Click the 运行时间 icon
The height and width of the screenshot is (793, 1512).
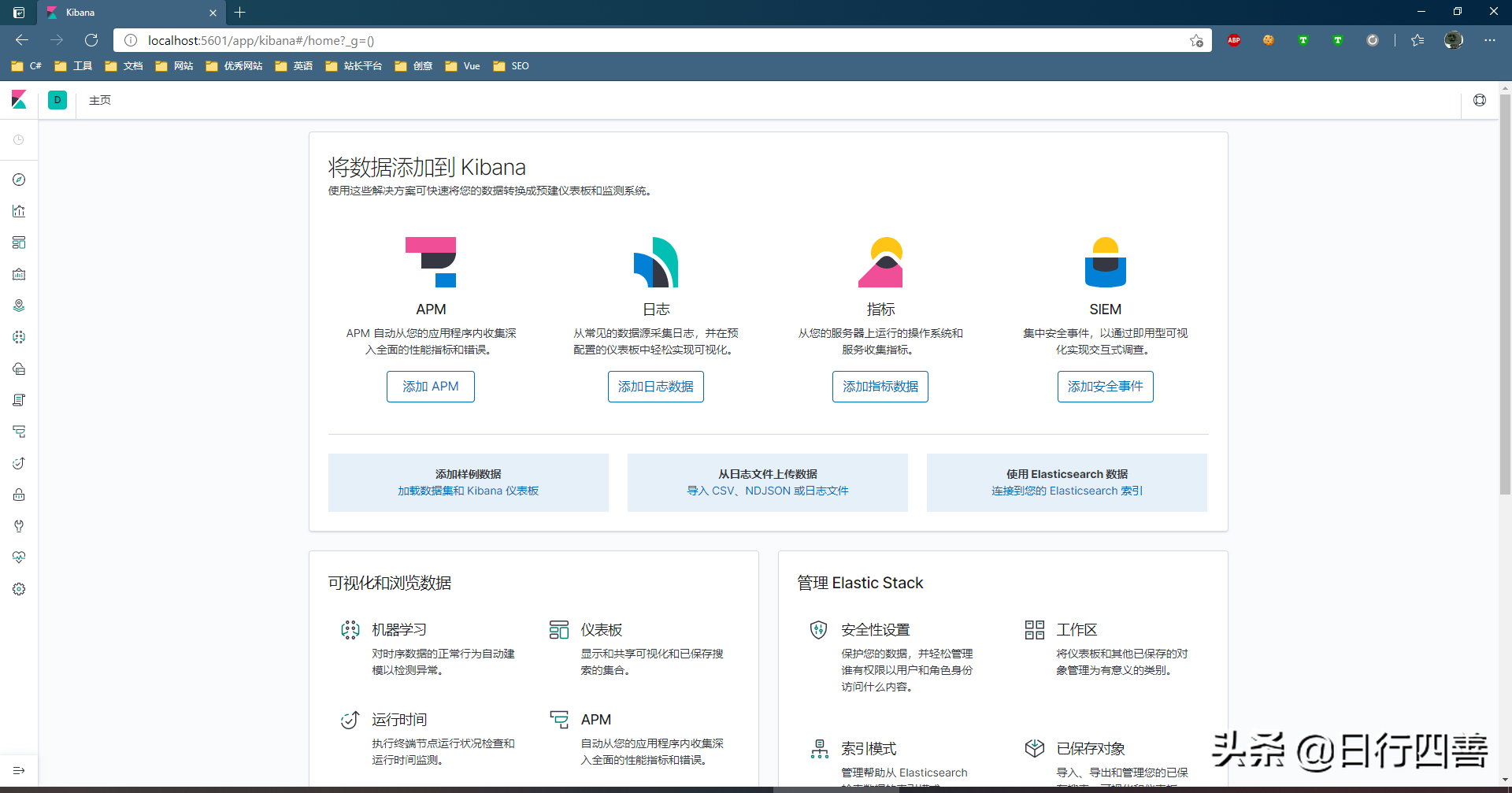350,720
